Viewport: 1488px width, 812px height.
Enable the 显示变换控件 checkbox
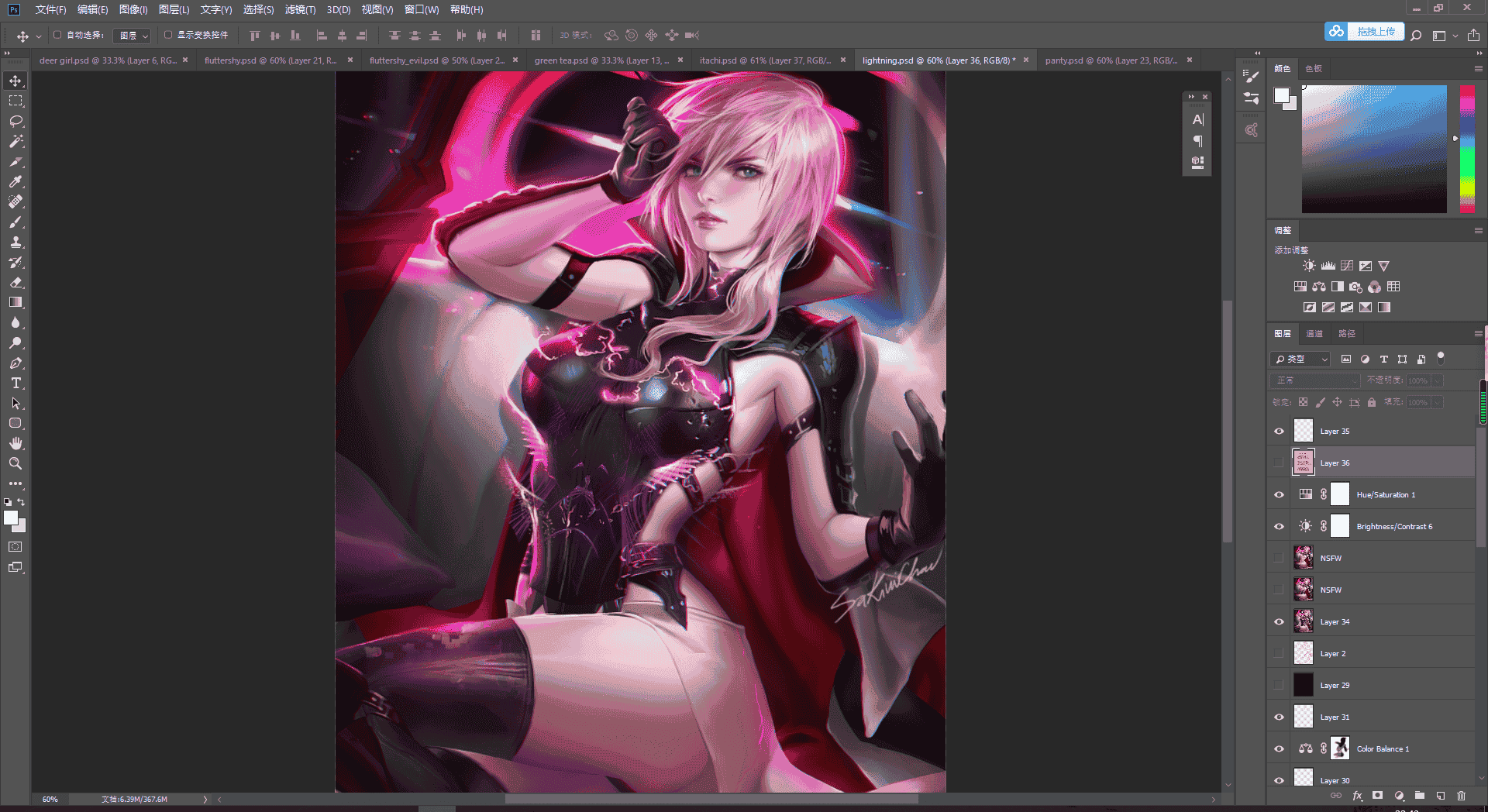coord(168,35)
